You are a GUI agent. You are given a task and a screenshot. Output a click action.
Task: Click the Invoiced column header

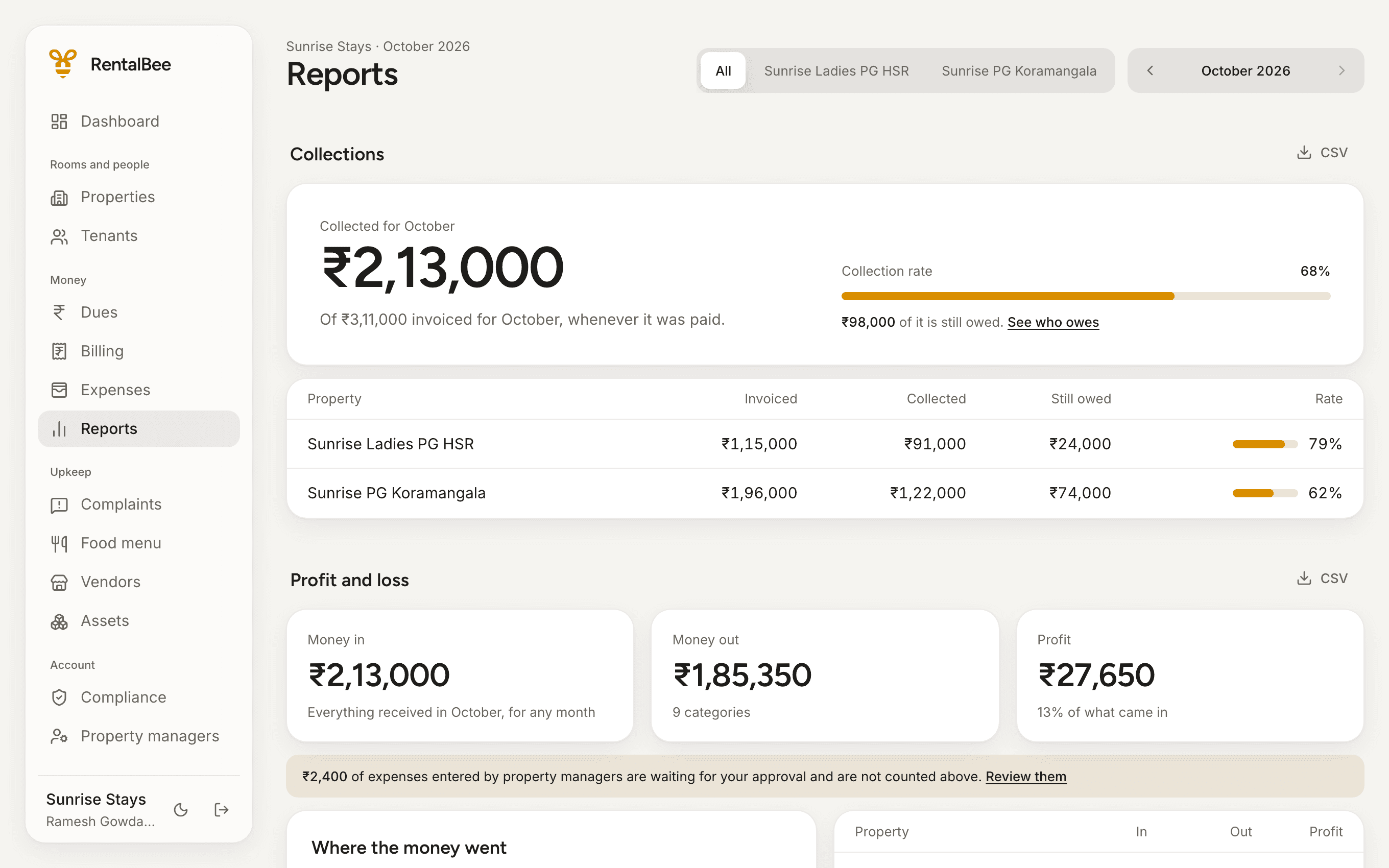(x=770, y=399)
